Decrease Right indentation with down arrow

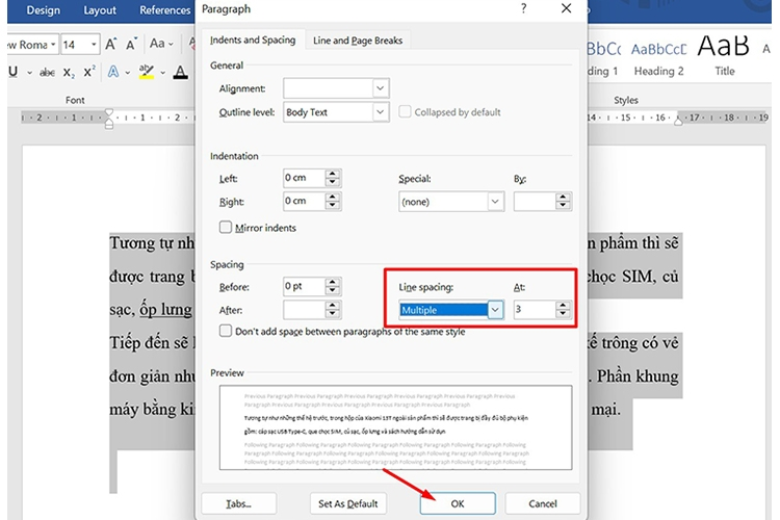point(333,206)
